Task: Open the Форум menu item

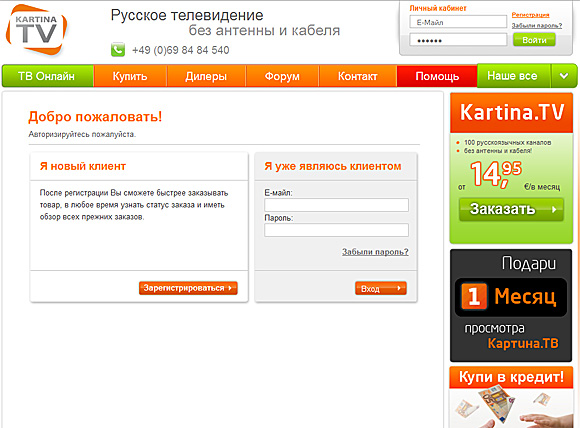Action: coord(282,76)
